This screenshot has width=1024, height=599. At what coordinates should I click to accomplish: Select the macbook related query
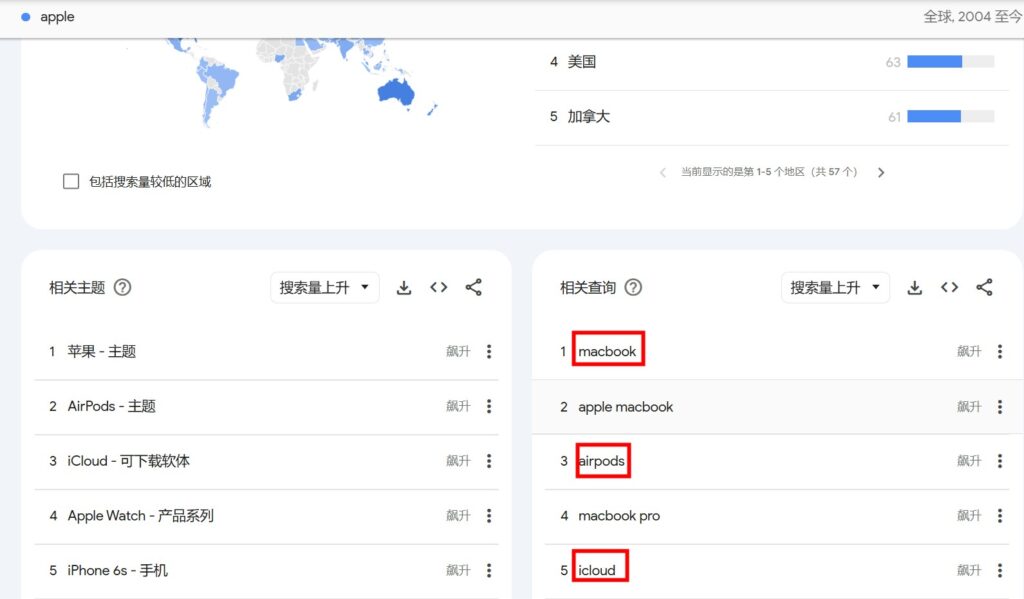coord(607,351)
